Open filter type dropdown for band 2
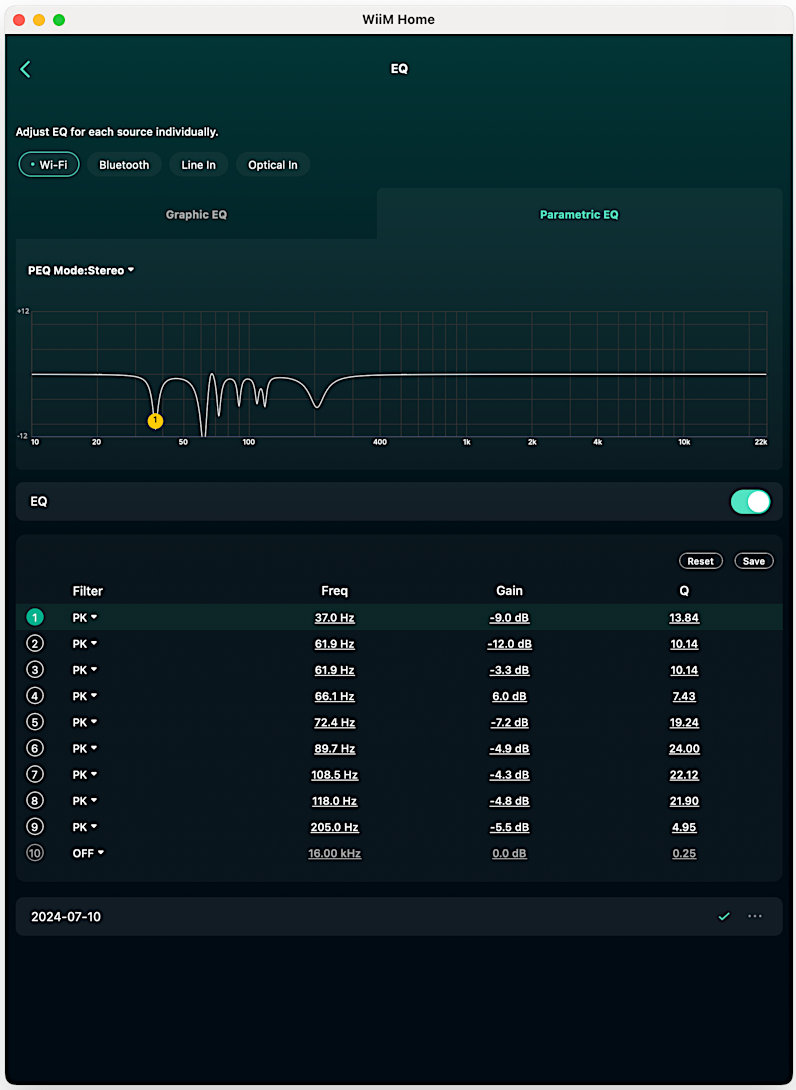Viewport: 796px width, 1090px height. [x=85, y=644]
